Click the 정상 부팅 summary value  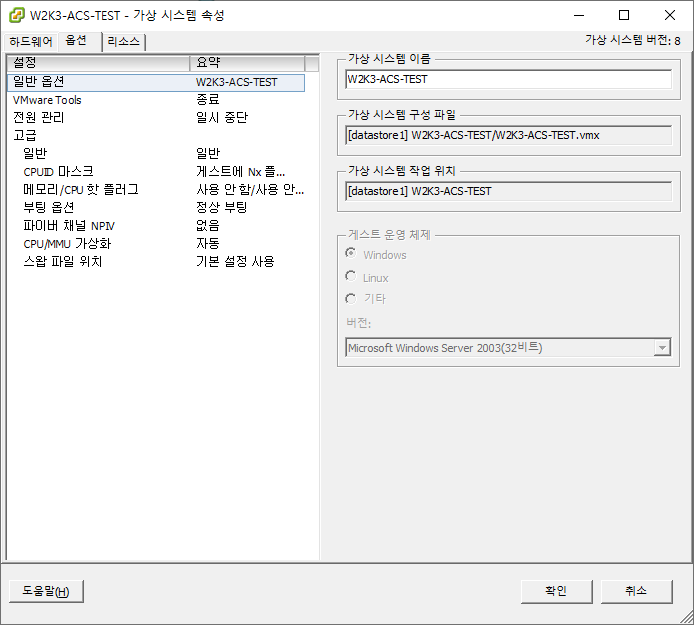[221, 208]
